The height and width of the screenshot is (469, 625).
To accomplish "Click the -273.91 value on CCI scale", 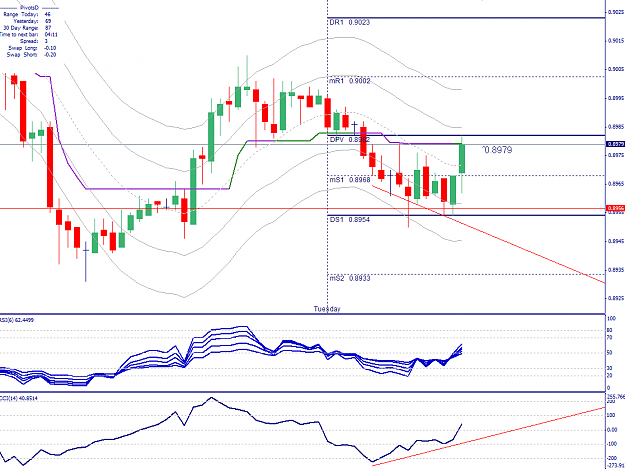I will 616,465.
